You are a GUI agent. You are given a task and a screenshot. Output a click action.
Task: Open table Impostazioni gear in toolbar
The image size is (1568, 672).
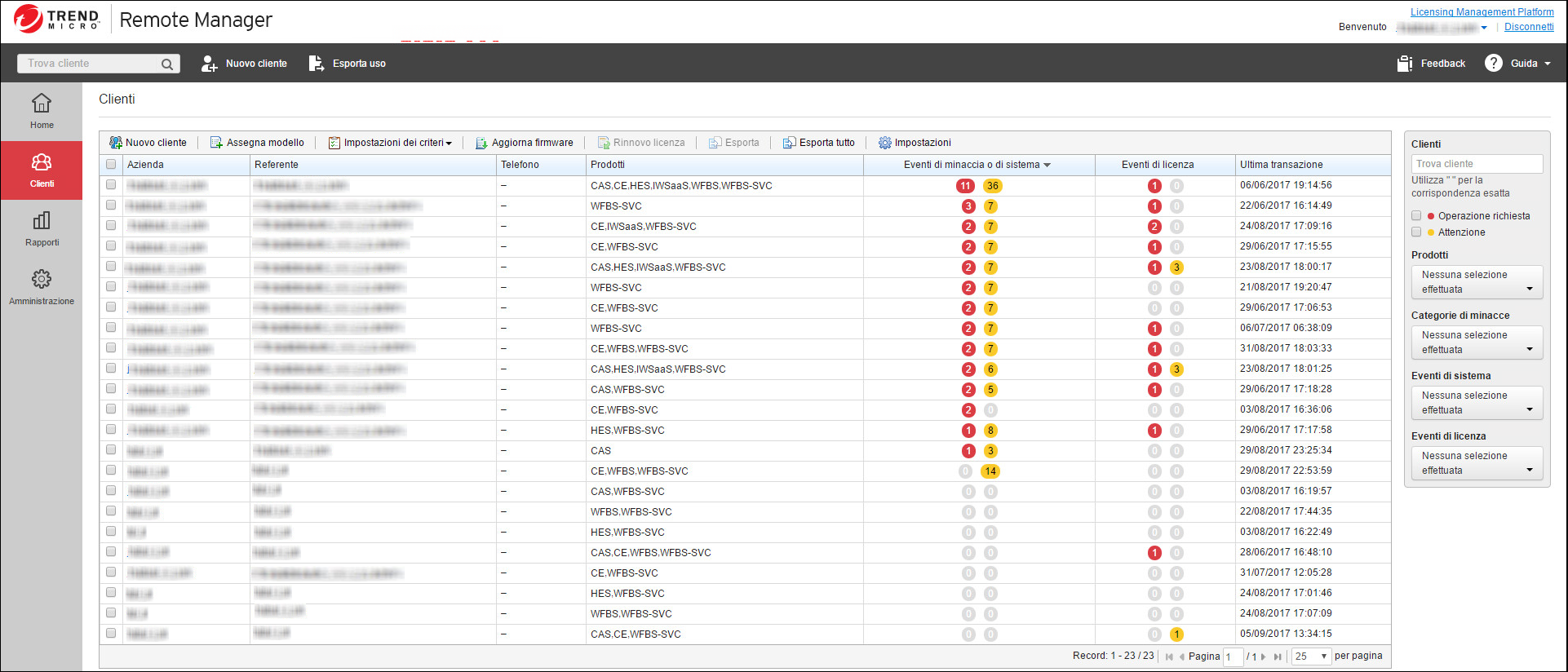[884, 143]
